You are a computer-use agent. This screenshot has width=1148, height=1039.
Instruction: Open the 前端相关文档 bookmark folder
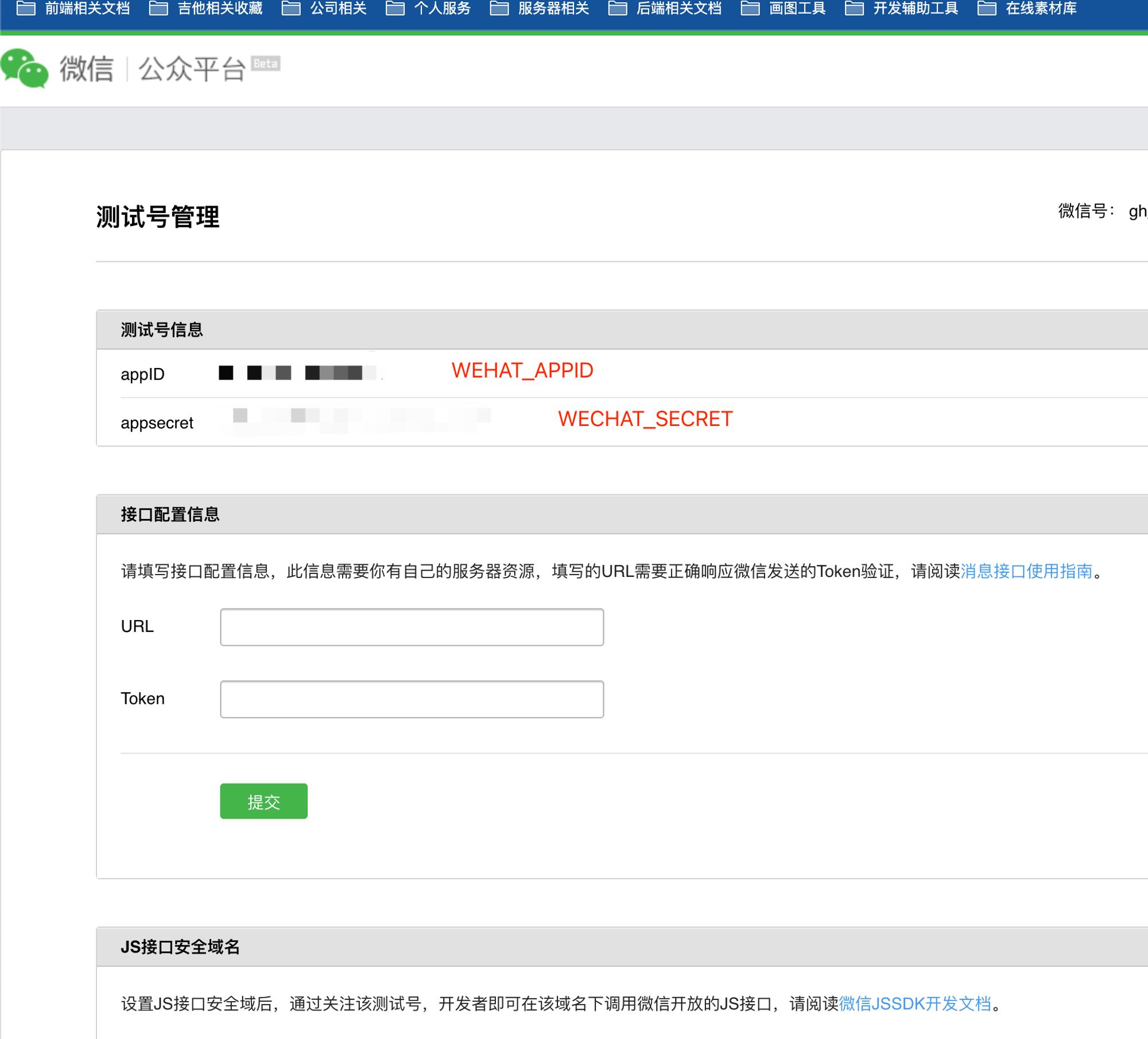(x=73, y=9)
